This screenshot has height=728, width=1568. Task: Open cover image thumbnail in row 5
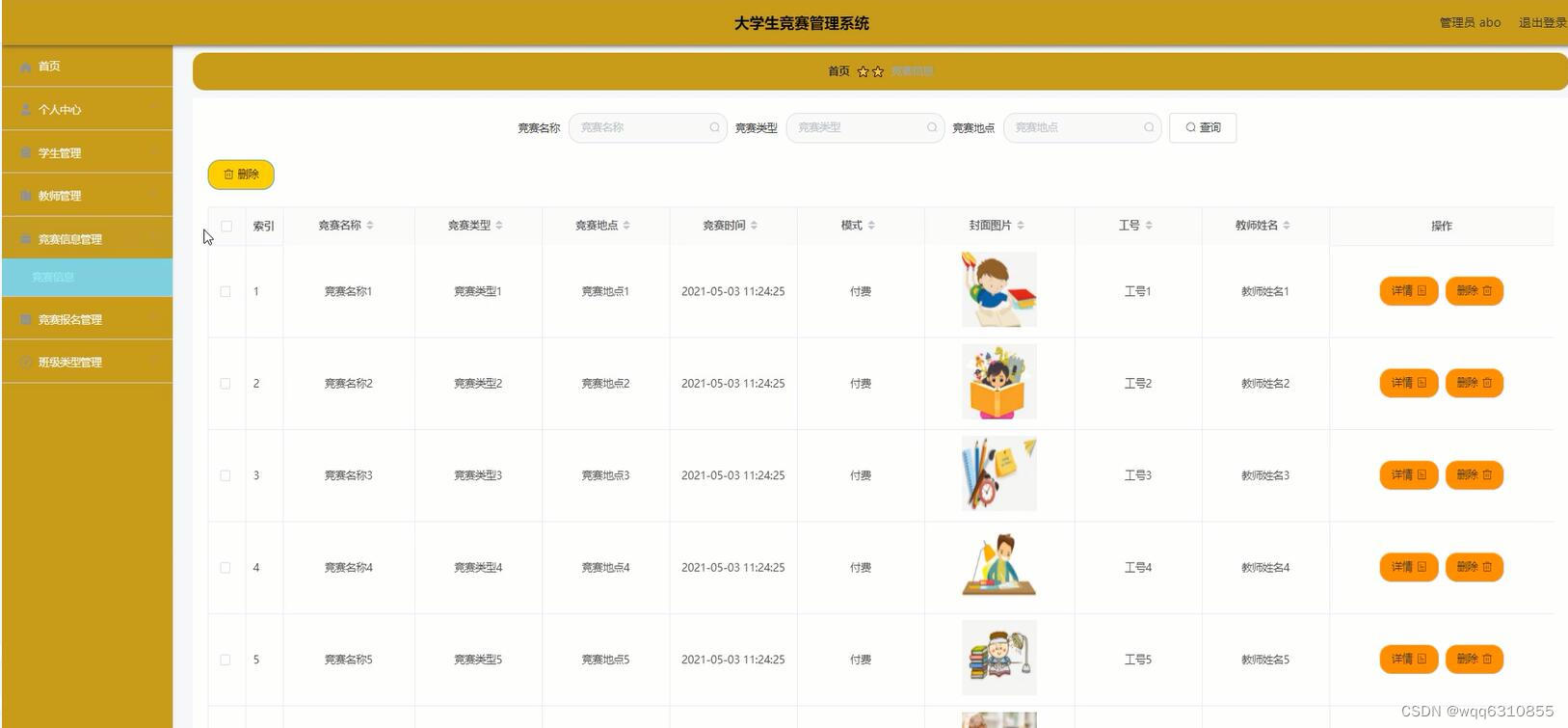point(999,658)
